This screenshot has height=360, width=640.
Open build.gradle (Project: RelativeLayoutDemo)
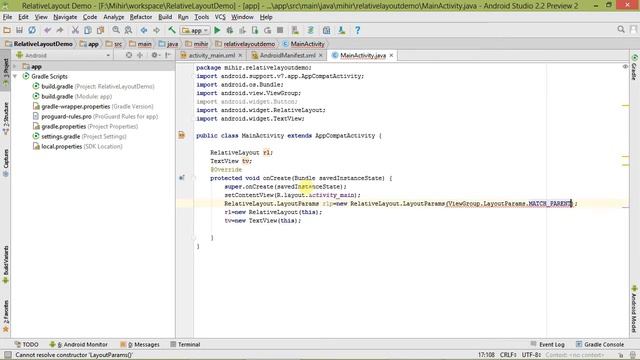pyautogui.click(x=93, y=87)
